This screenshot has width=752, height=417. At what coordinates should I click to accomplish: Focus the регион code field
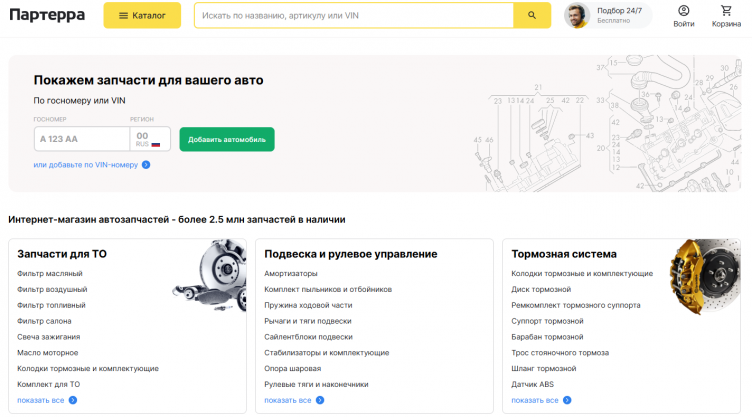click(150, 139)
